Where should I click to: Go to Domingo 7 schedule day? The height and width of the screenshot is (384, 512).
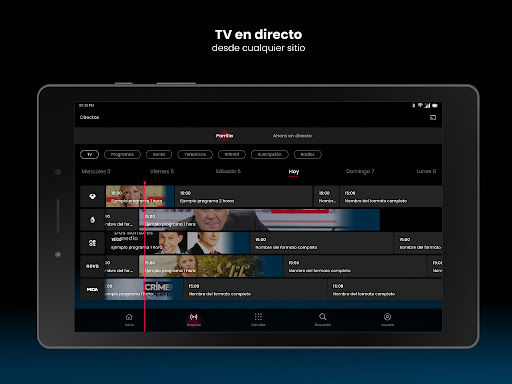click(x=360, y=171)
